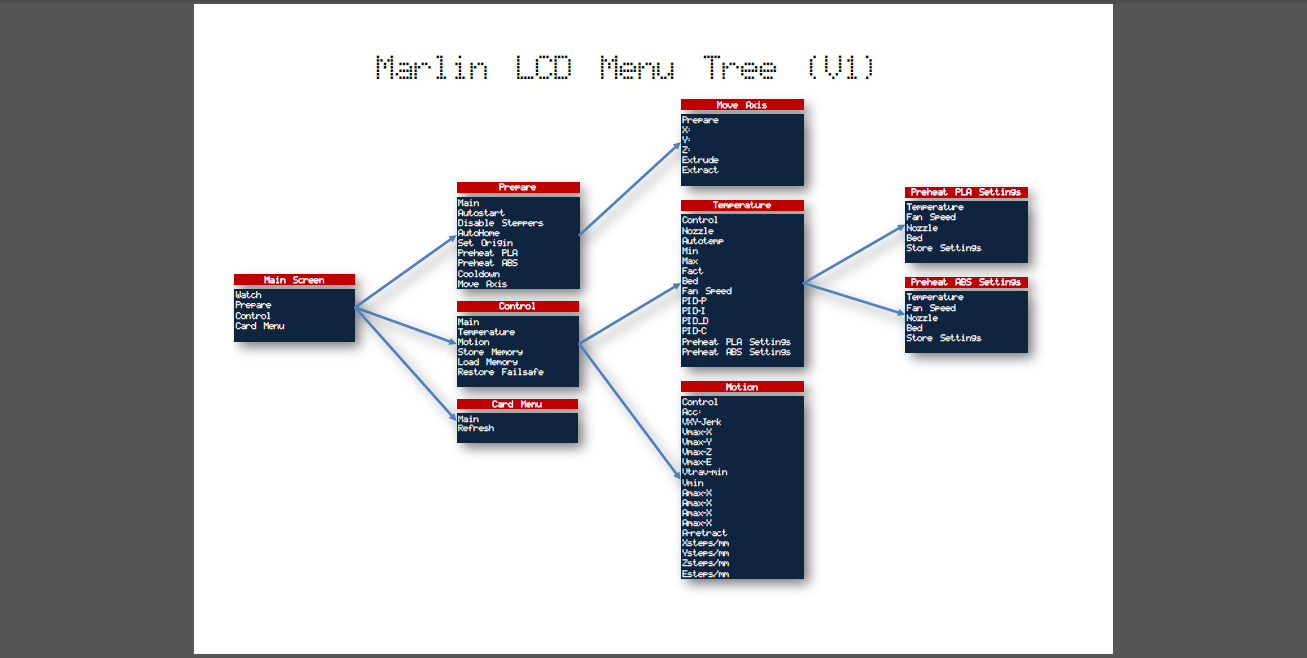The height and width of the screenshot is (658, 1307).
Task: Click "Preheat PLA" entry in the Prepare box
Action: (488, 253)
